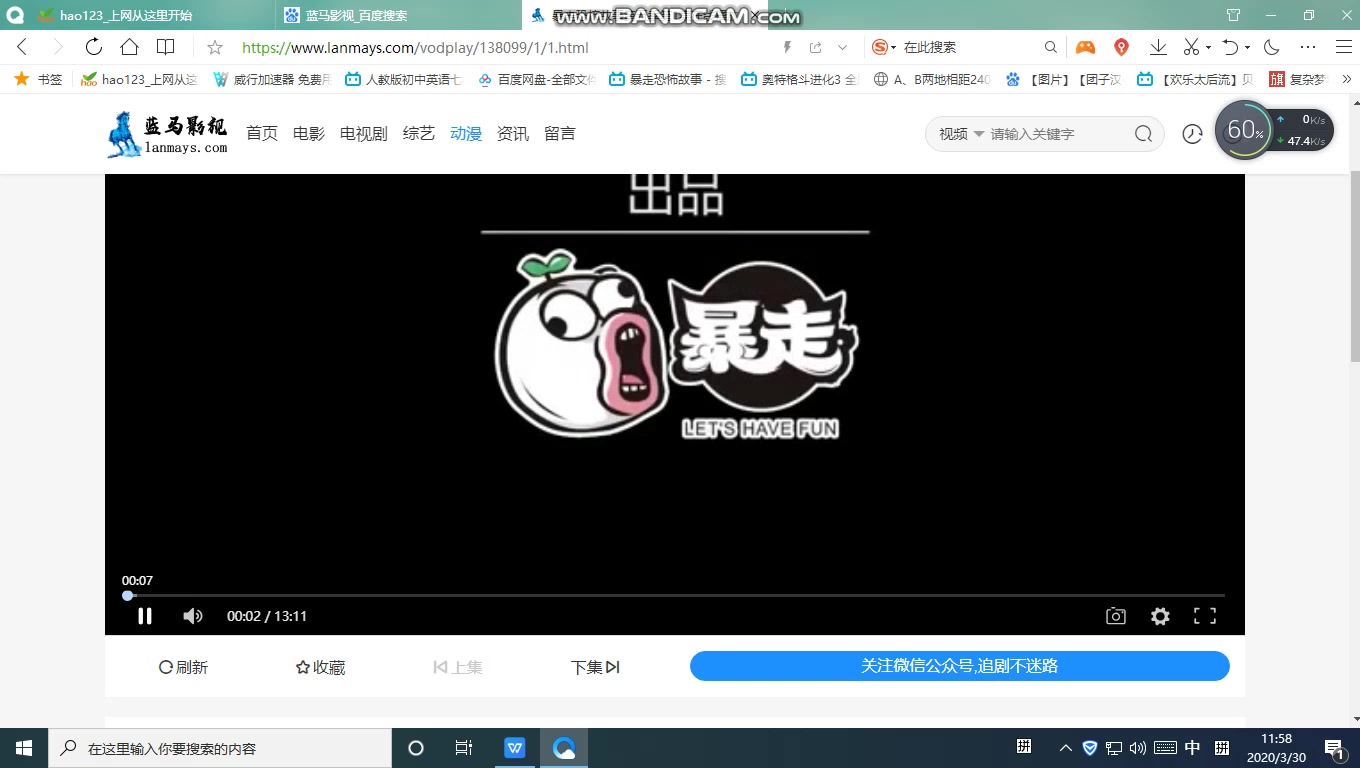1360x768 pixels.
Task: Open the 奥特格斗进化3 bookmark
Action: click(x=799, y=79)
